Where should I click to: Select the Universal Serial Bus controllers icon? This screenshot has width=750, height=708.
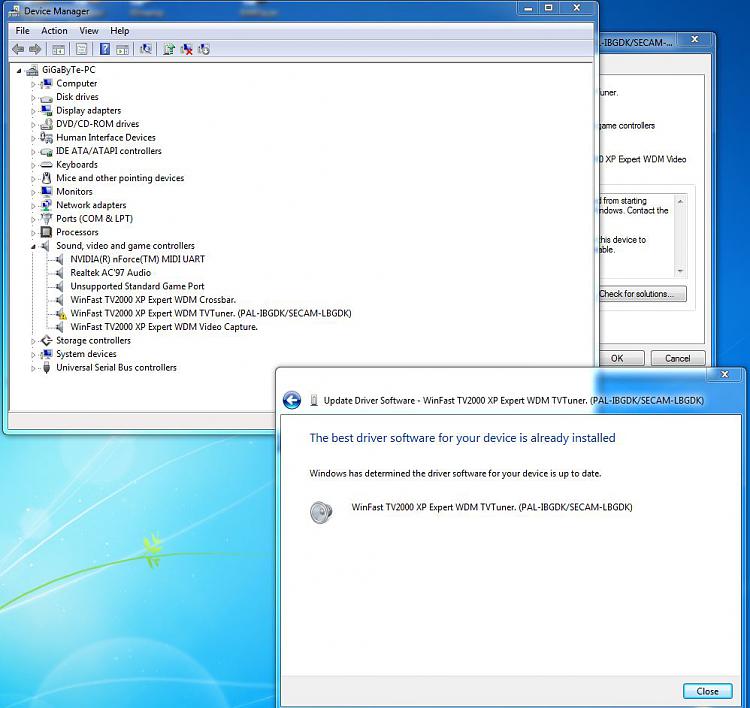pyautogui.click(x=46, y=367)
